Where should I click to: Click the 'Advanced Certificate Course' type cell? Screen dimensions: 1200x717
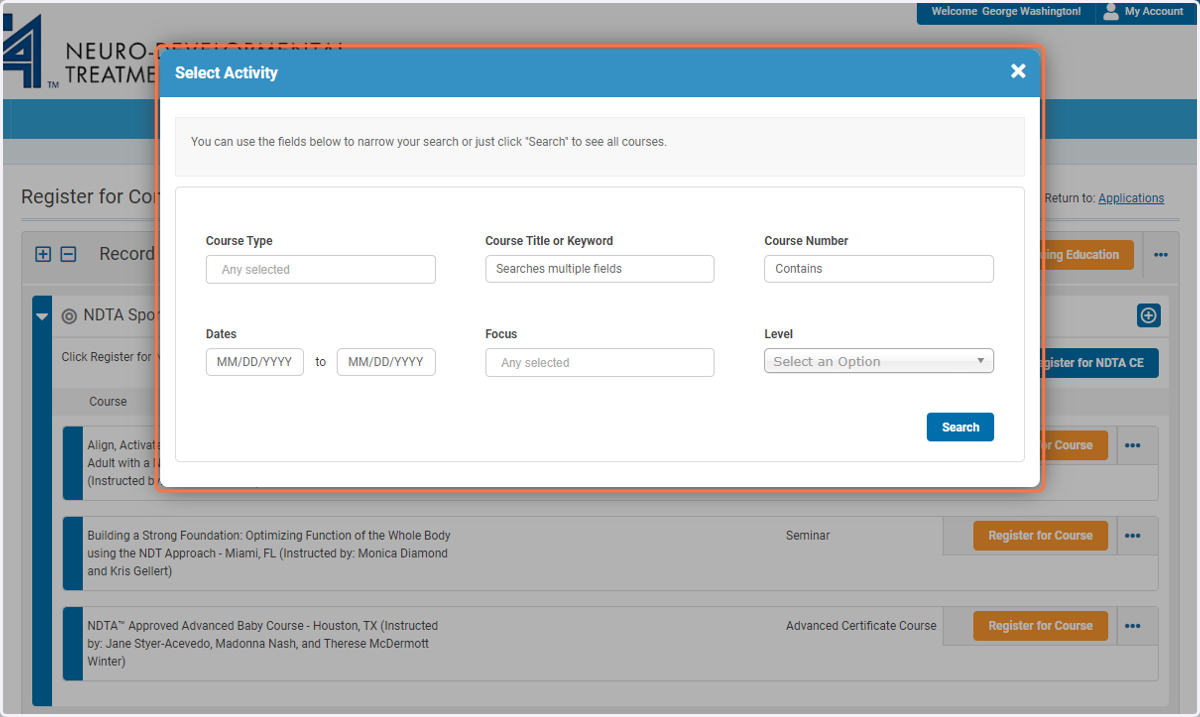point(861,626)
